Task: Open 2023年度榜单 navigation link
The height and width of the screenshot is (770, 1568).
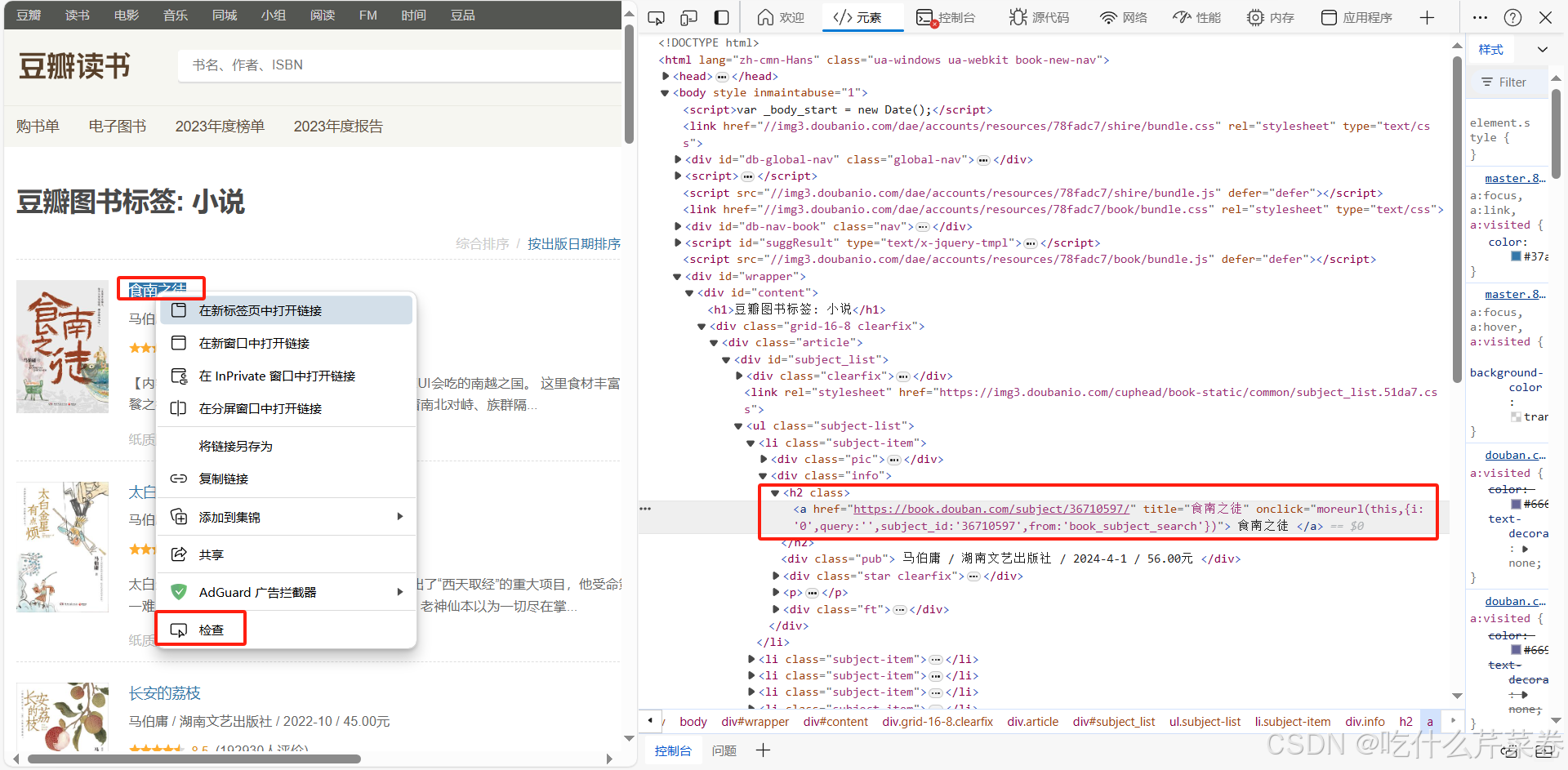Action: [x=220, y=127]
